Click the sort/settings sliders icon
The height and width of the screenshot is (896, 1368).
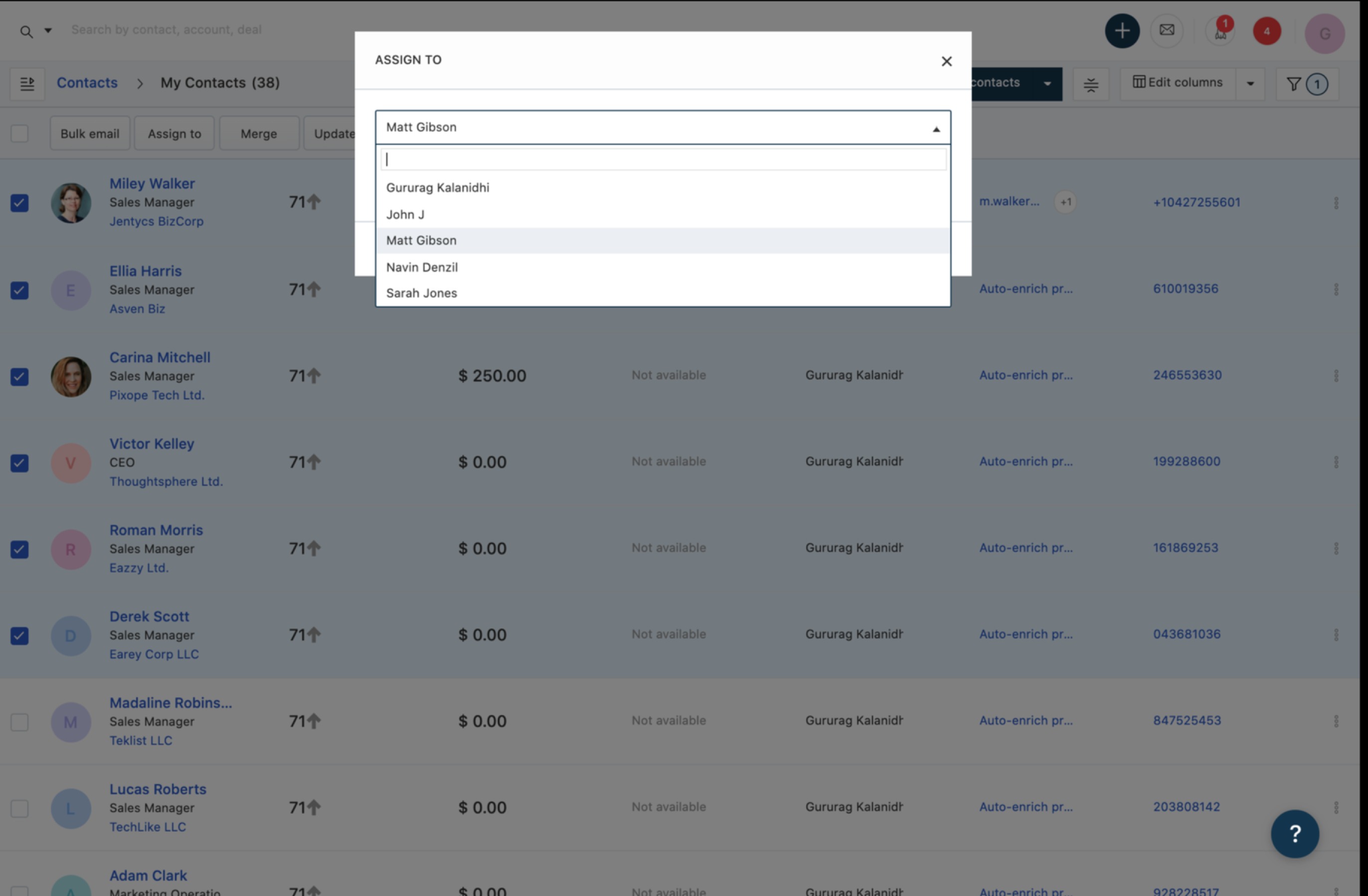tap(1090, 85)
